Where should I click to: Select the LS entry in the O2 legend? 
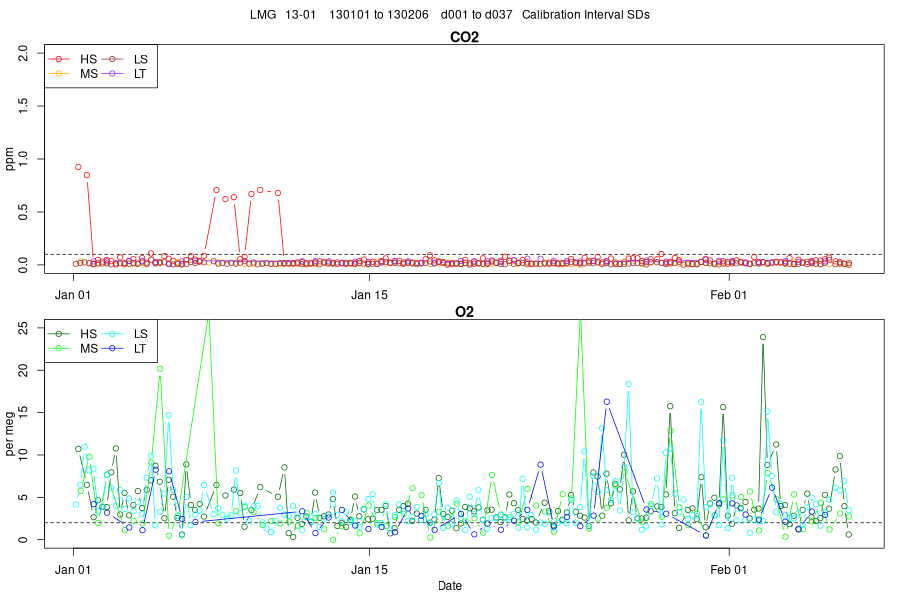pos(125,334)
